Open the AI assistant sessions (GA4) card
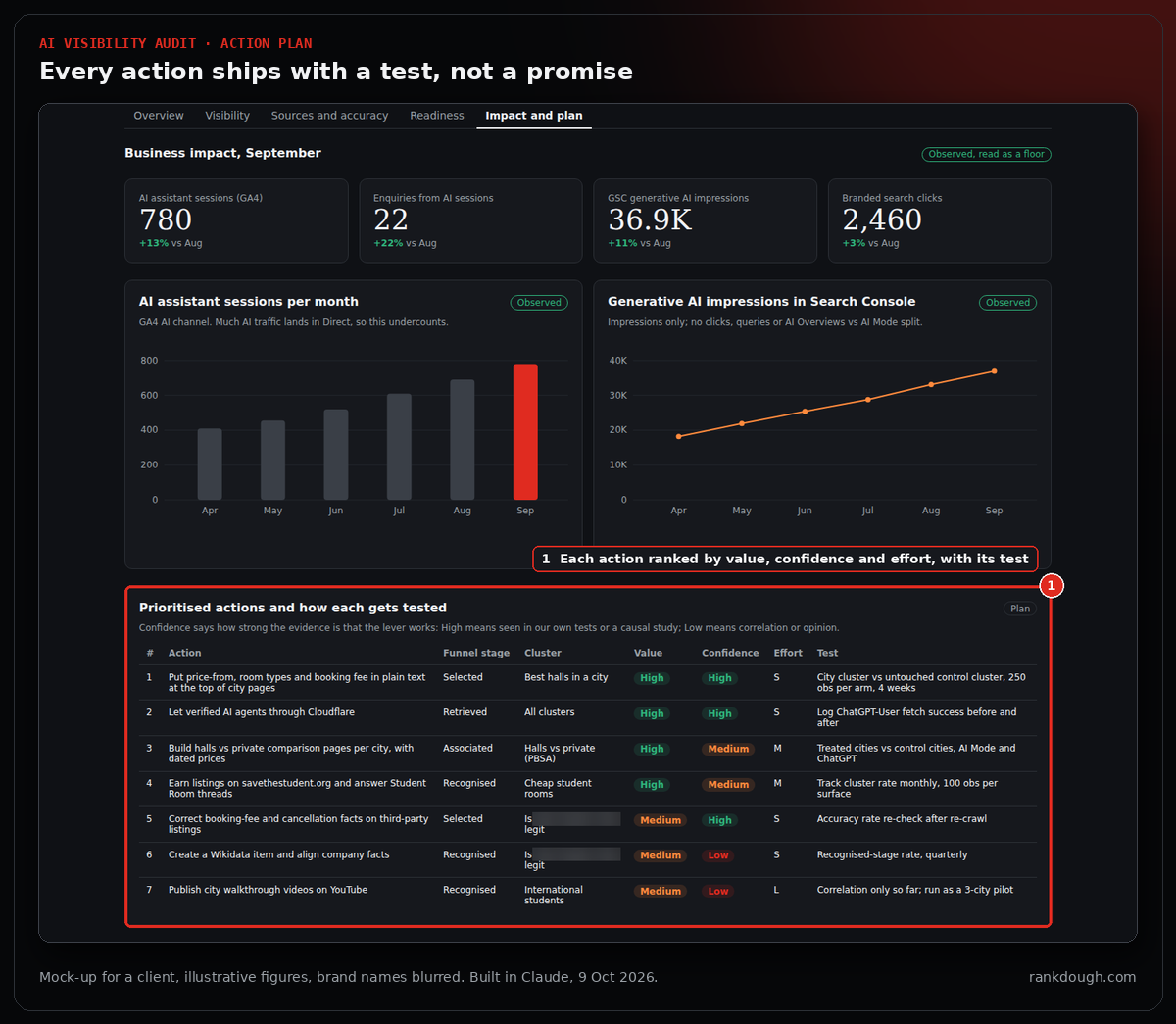Image resolution: width=1176 pixels, height=1024 pixels. pos(236,220)
